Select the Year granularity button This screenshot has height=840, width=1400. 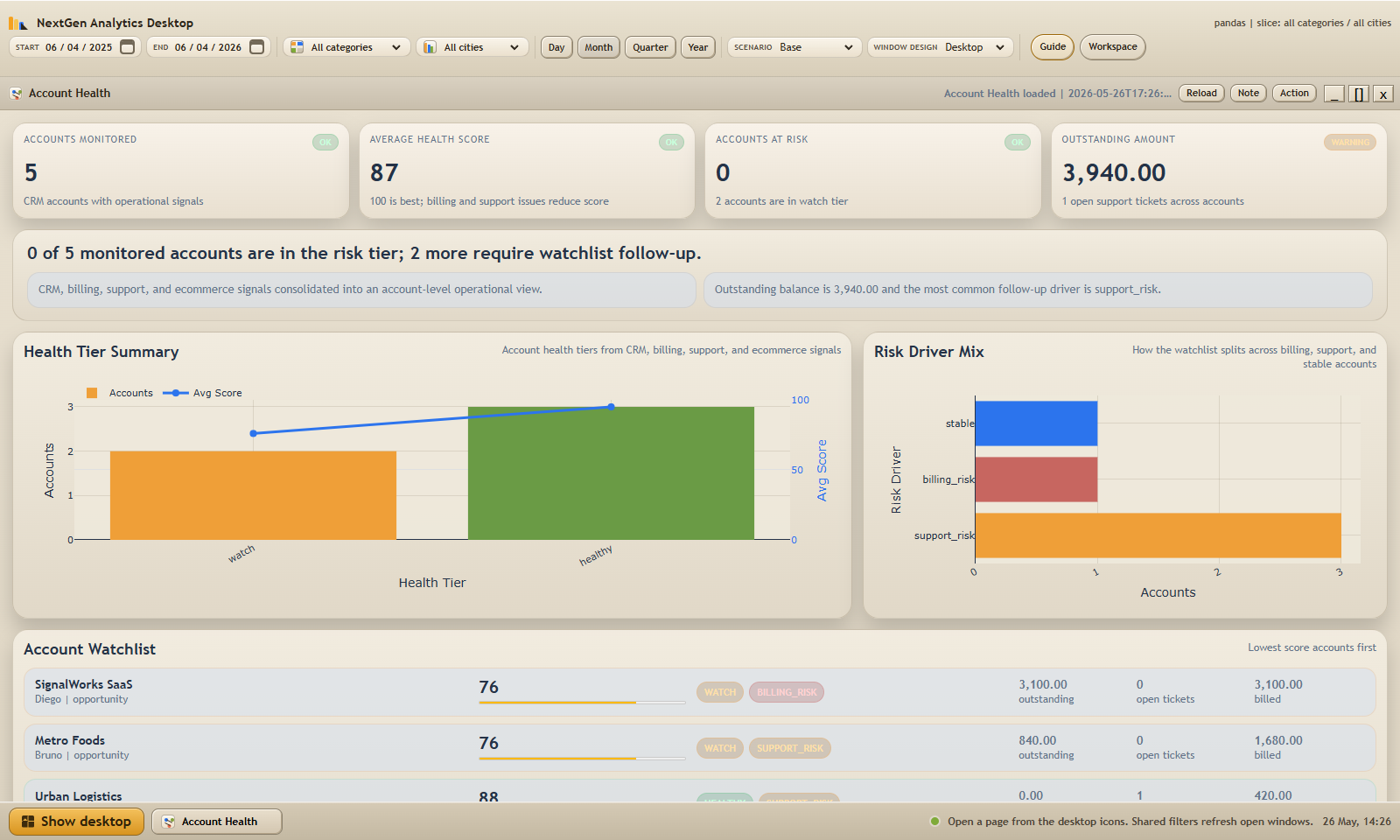698,47
